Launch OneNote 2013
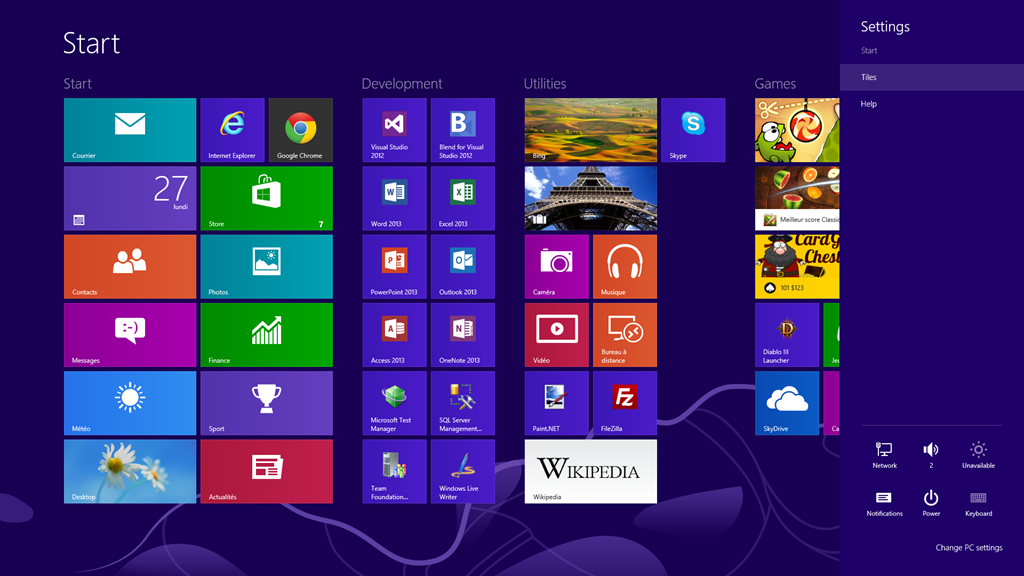 (462, 335)
